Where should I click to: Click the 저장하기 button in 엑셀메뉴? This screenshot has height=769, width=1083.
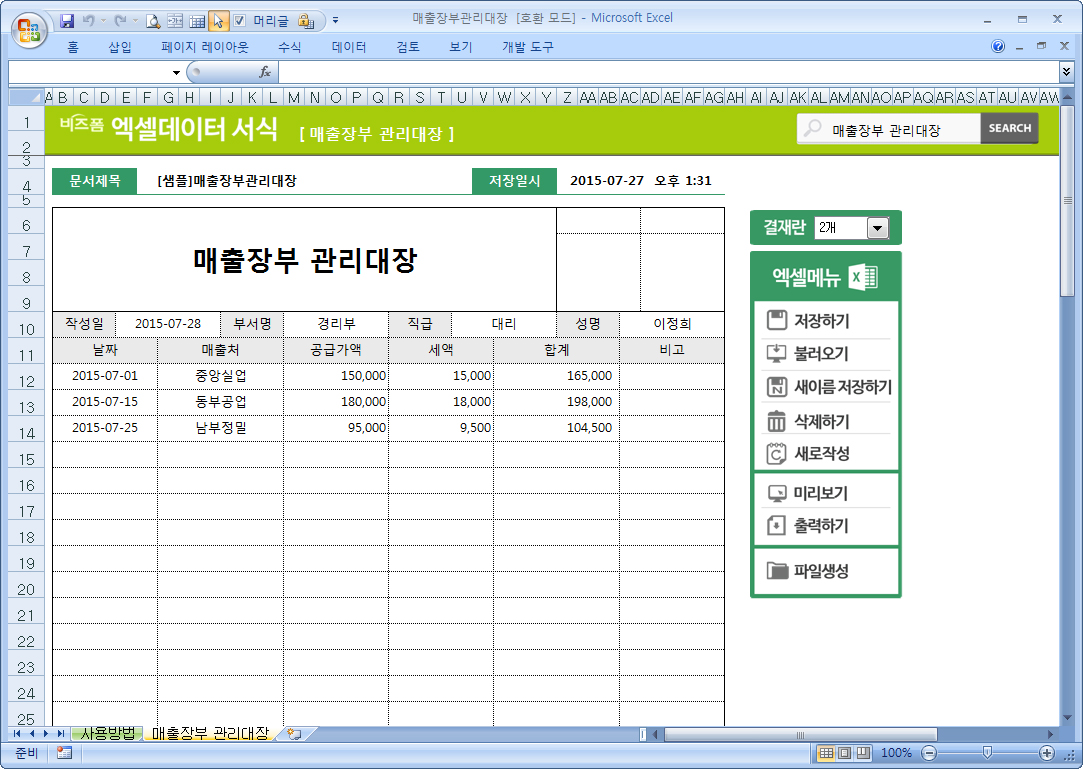point(822,321)
